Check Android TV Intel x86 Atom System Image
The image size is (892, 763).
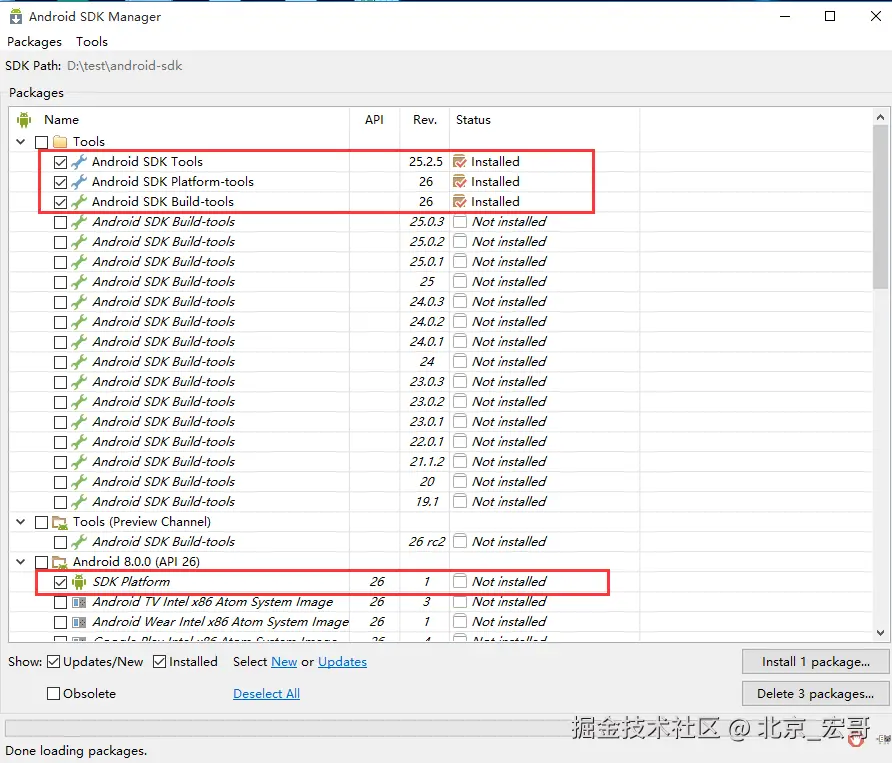(60, 602)
